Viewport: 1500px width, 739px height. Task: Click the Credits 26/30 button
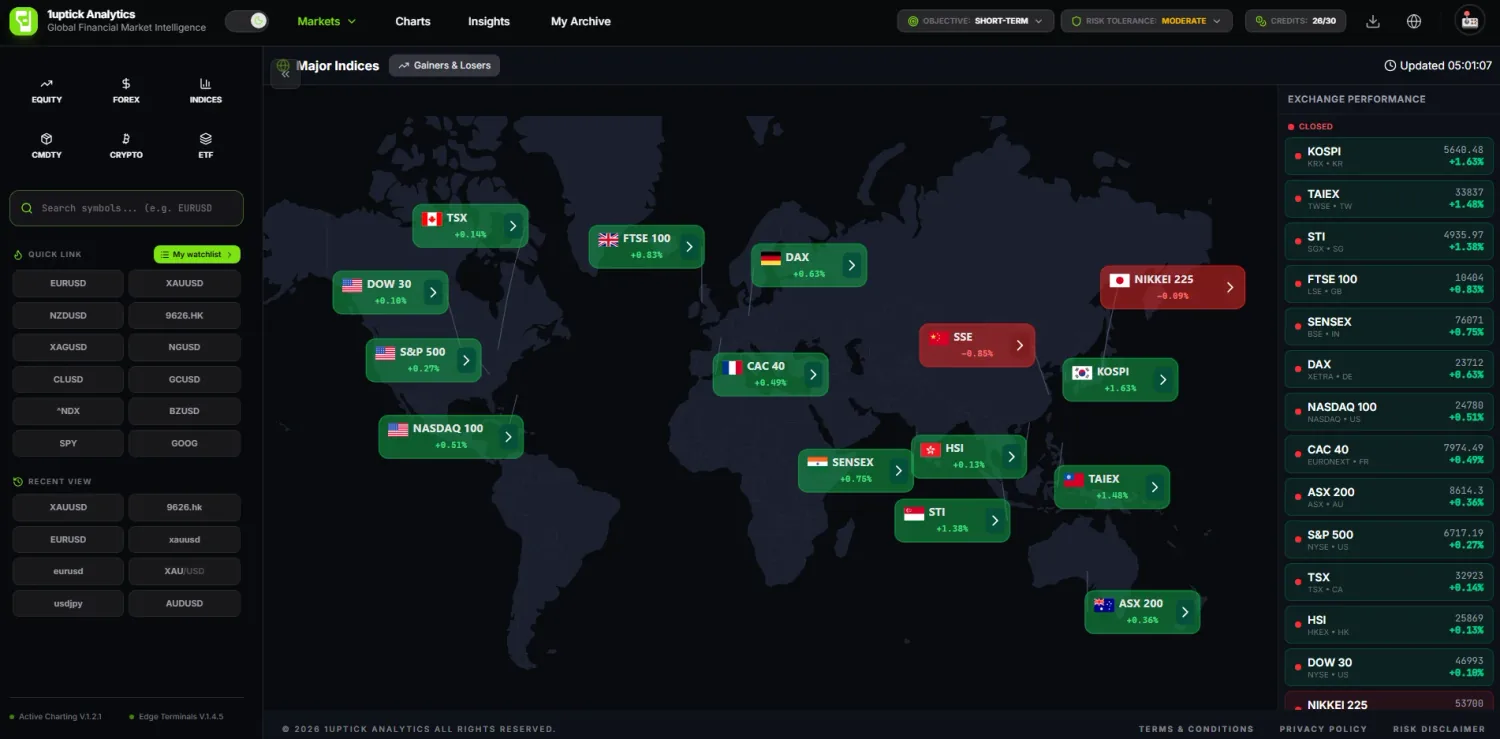[x=1296, y=21]
